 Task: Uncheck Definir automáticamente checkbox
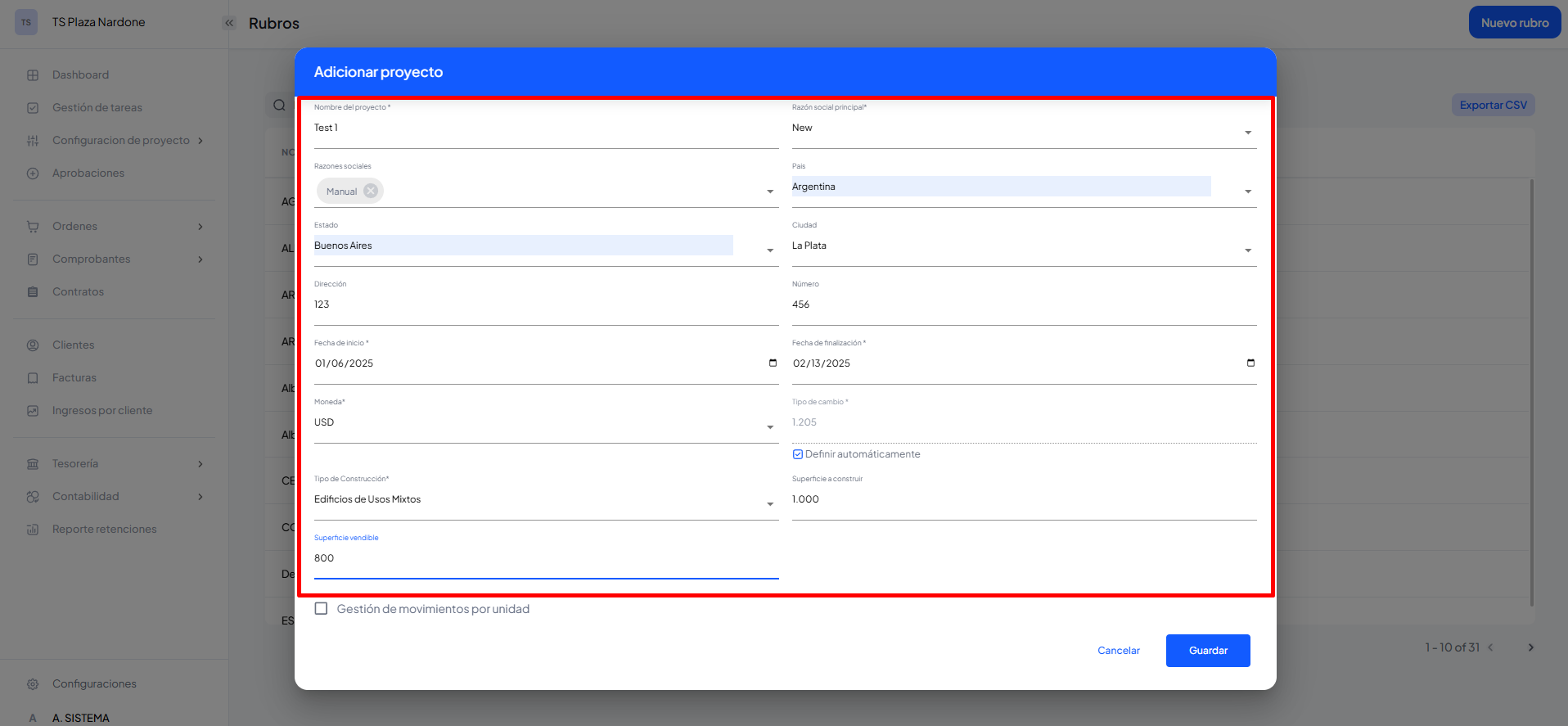click(x=798, y=454)
